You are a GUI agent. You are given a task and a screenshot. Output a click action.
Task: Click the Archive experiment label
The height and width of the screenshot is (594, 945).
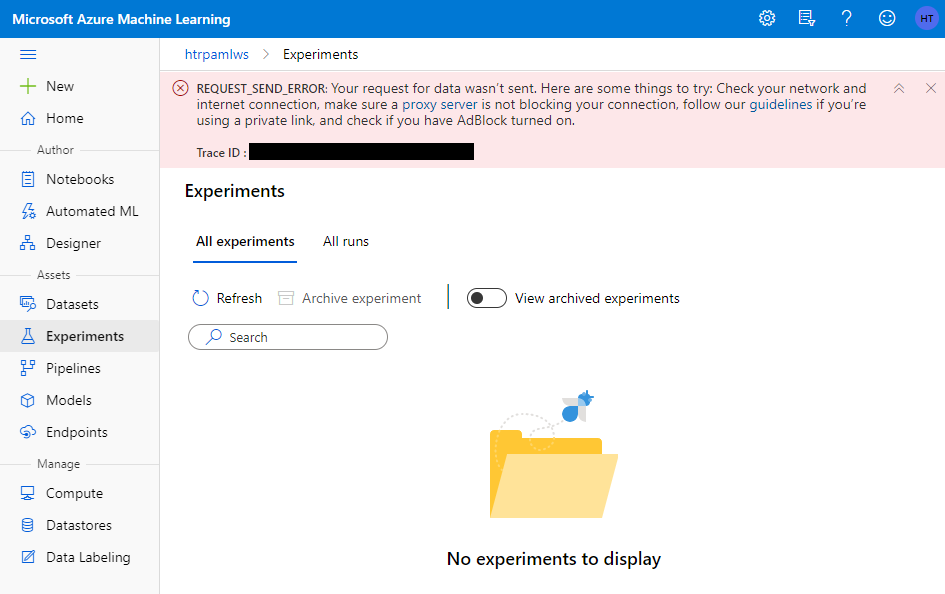(361, 298)
